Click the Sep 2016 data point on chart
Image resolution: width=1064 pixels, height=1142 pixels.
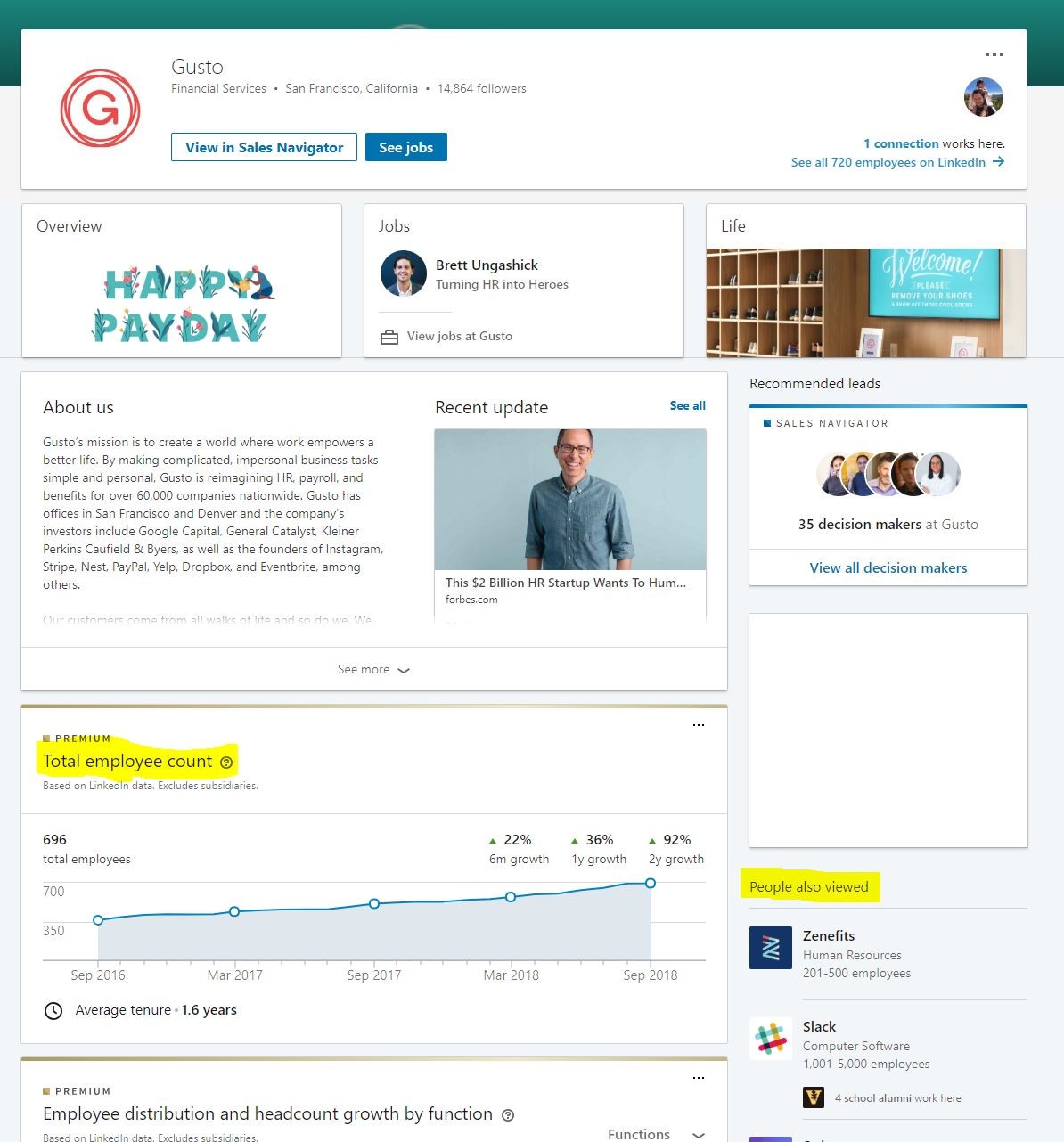click(98, 920)
